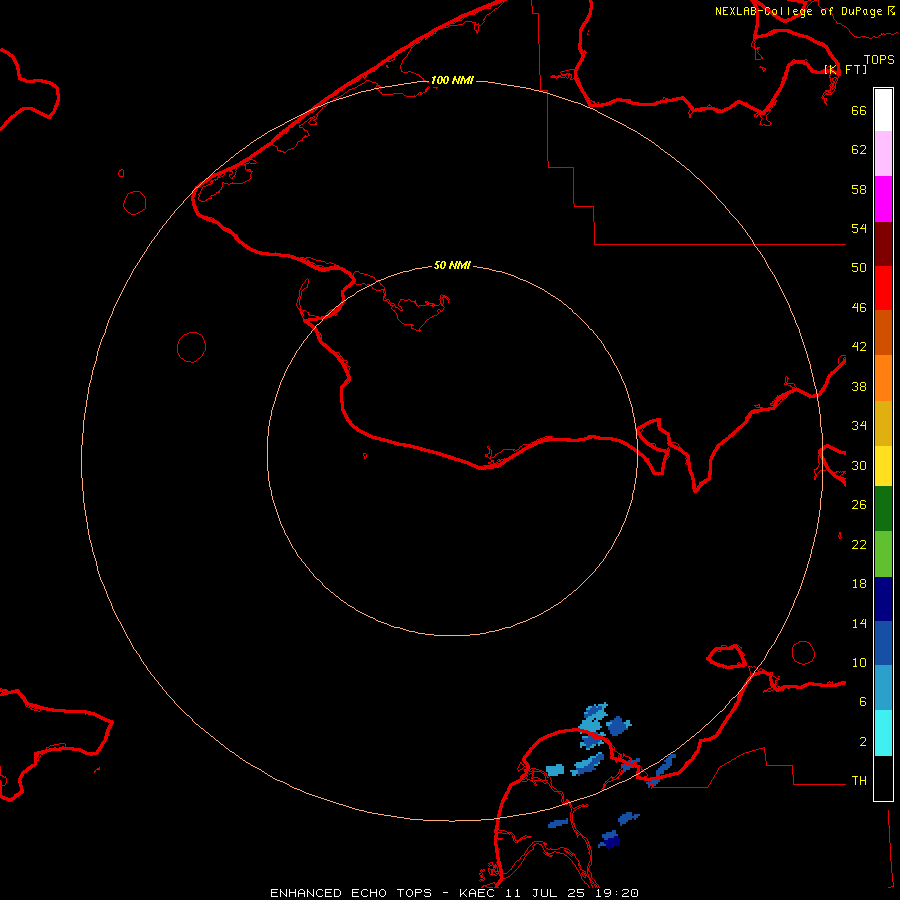This screenshot has width=900, height=900.
Task: Select the navy swatch between 14 and 18
Action: [883, 599]
